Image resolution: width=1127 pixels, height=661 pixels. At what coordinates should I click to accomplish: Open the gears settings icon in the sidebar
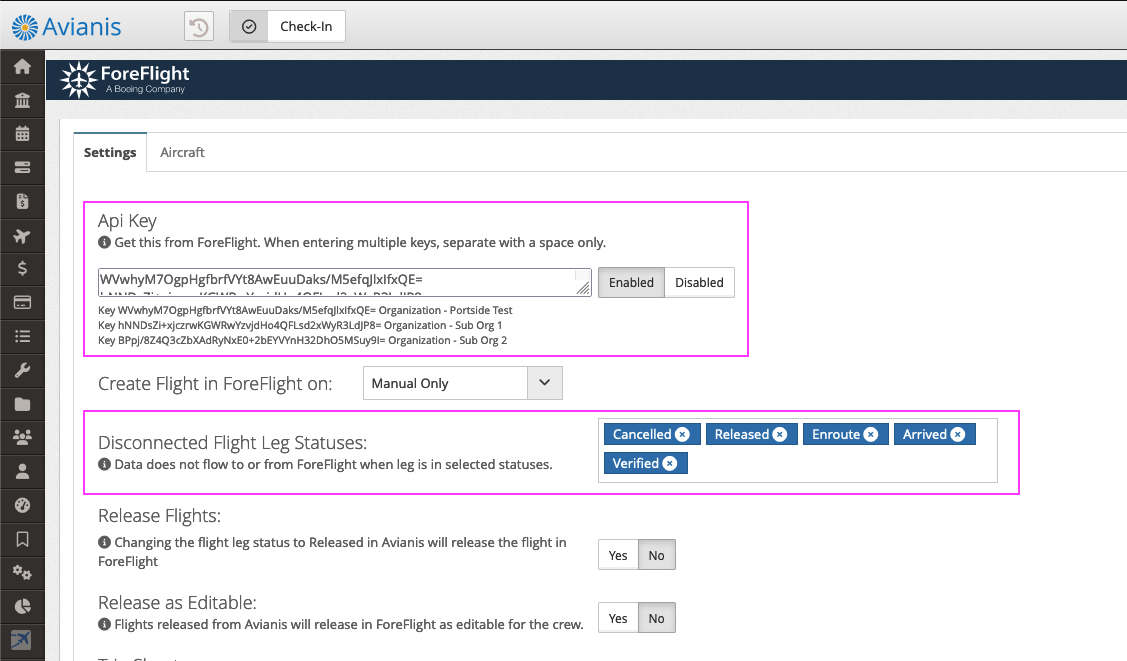(22, 573)
